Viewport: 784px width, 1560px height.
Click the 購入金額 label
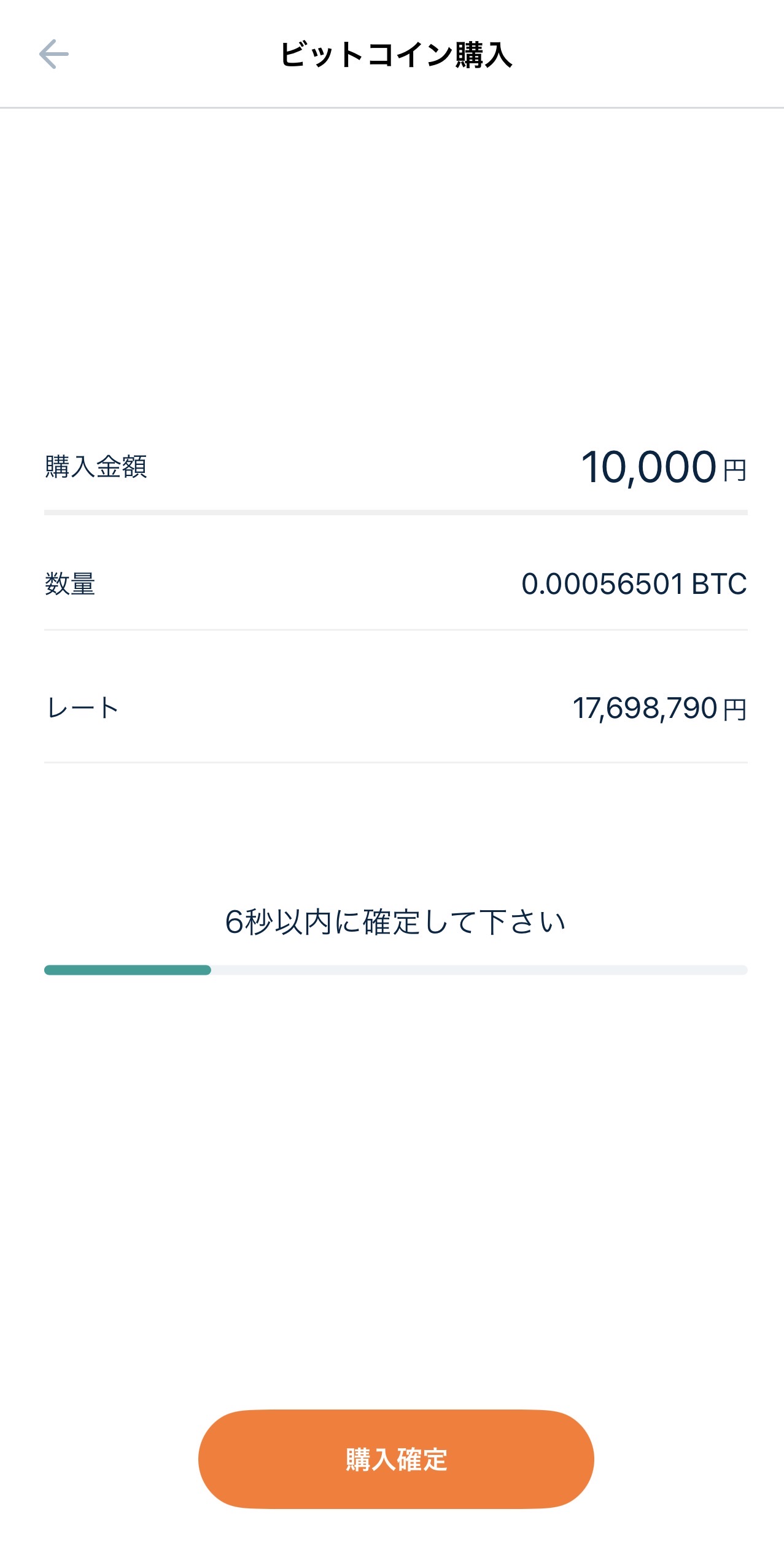(96, 467)
